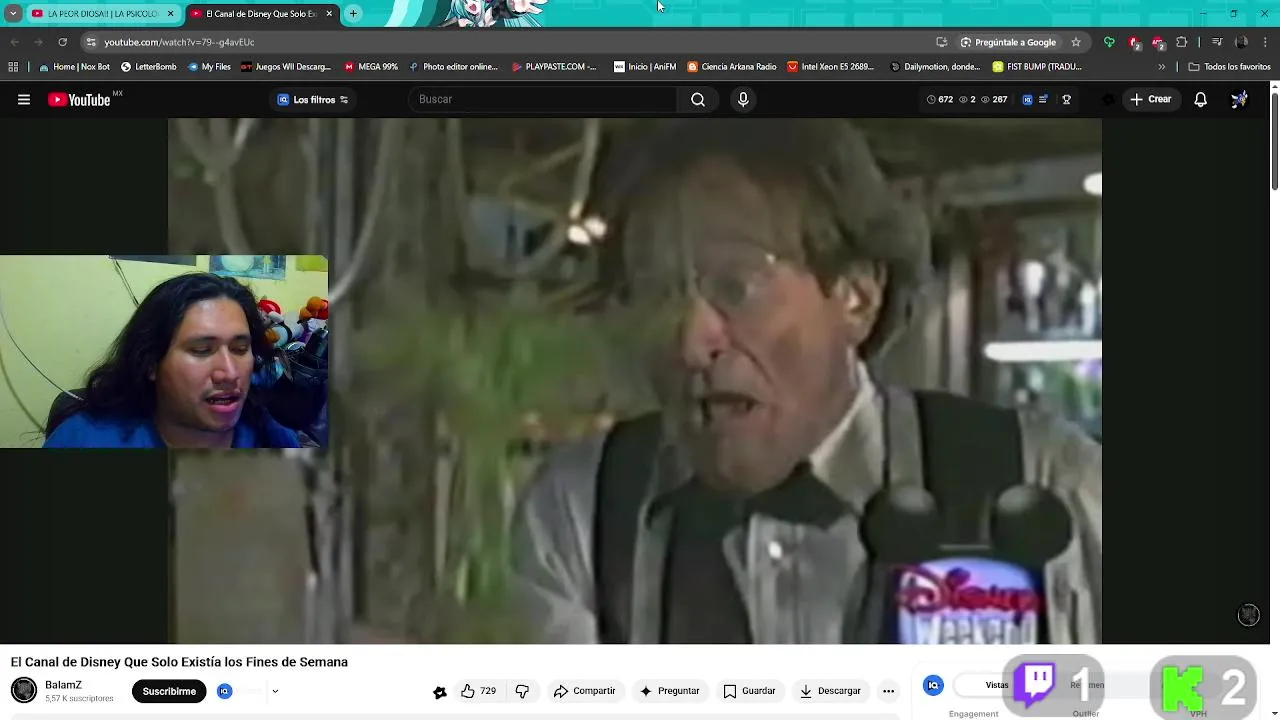Open the Chrome three-dot menu

[1265, 42]
